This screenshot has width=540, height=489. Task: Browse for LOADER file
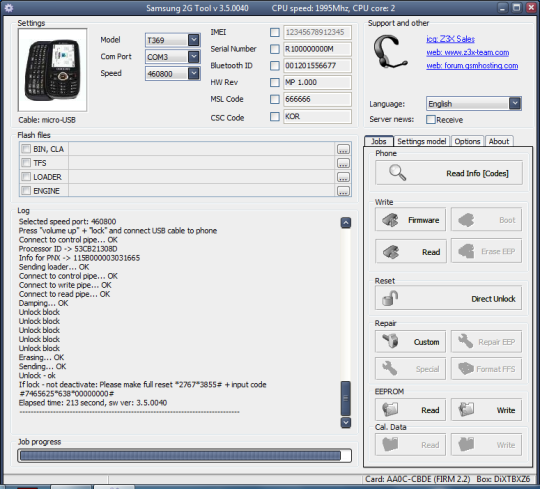tap(343, 177)
